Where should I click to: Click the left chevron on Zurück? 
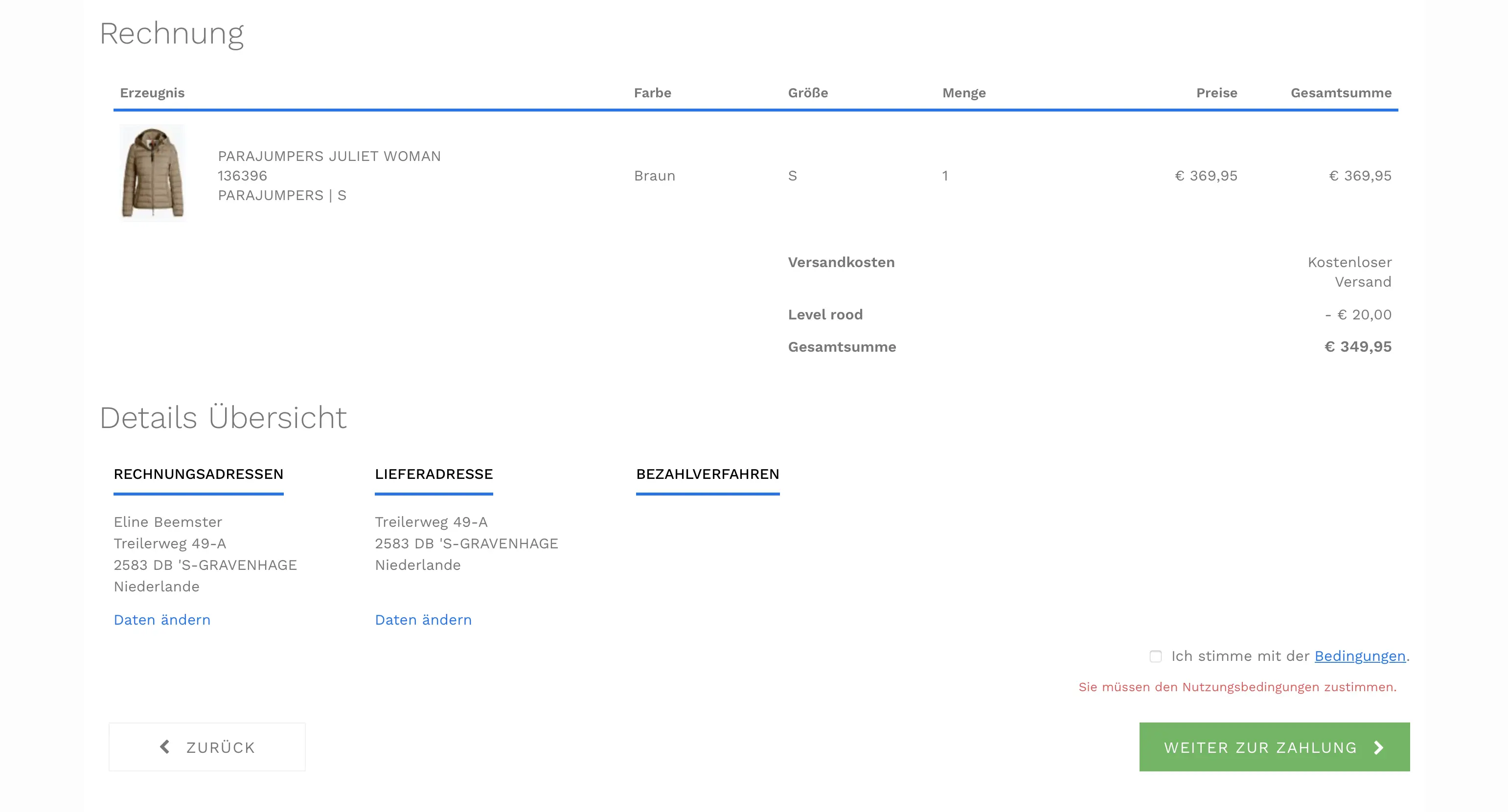[x=165, y=747]
